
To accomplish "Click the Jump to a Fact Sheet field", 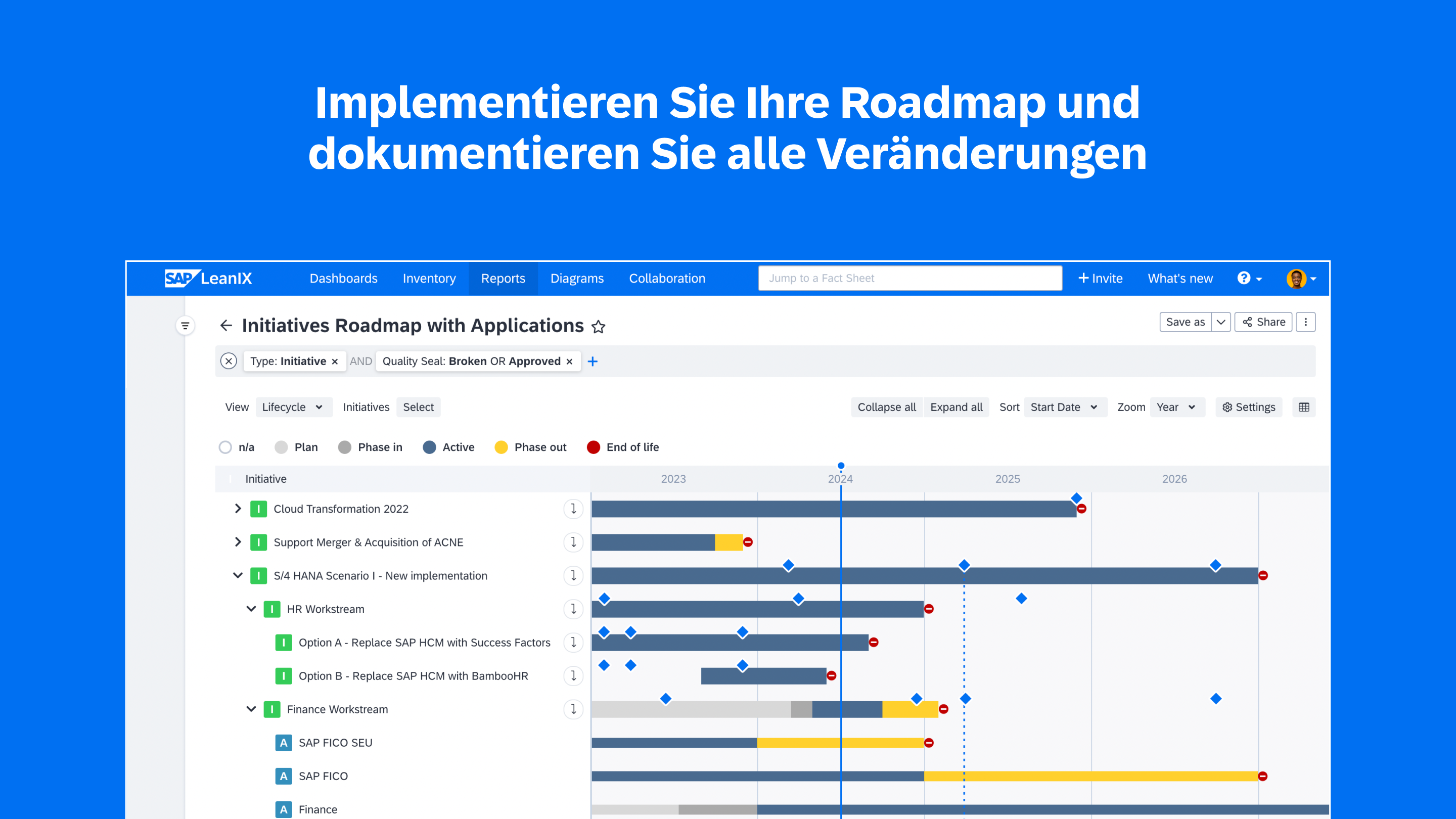I will pyautogui.click(x=909, y=278).
